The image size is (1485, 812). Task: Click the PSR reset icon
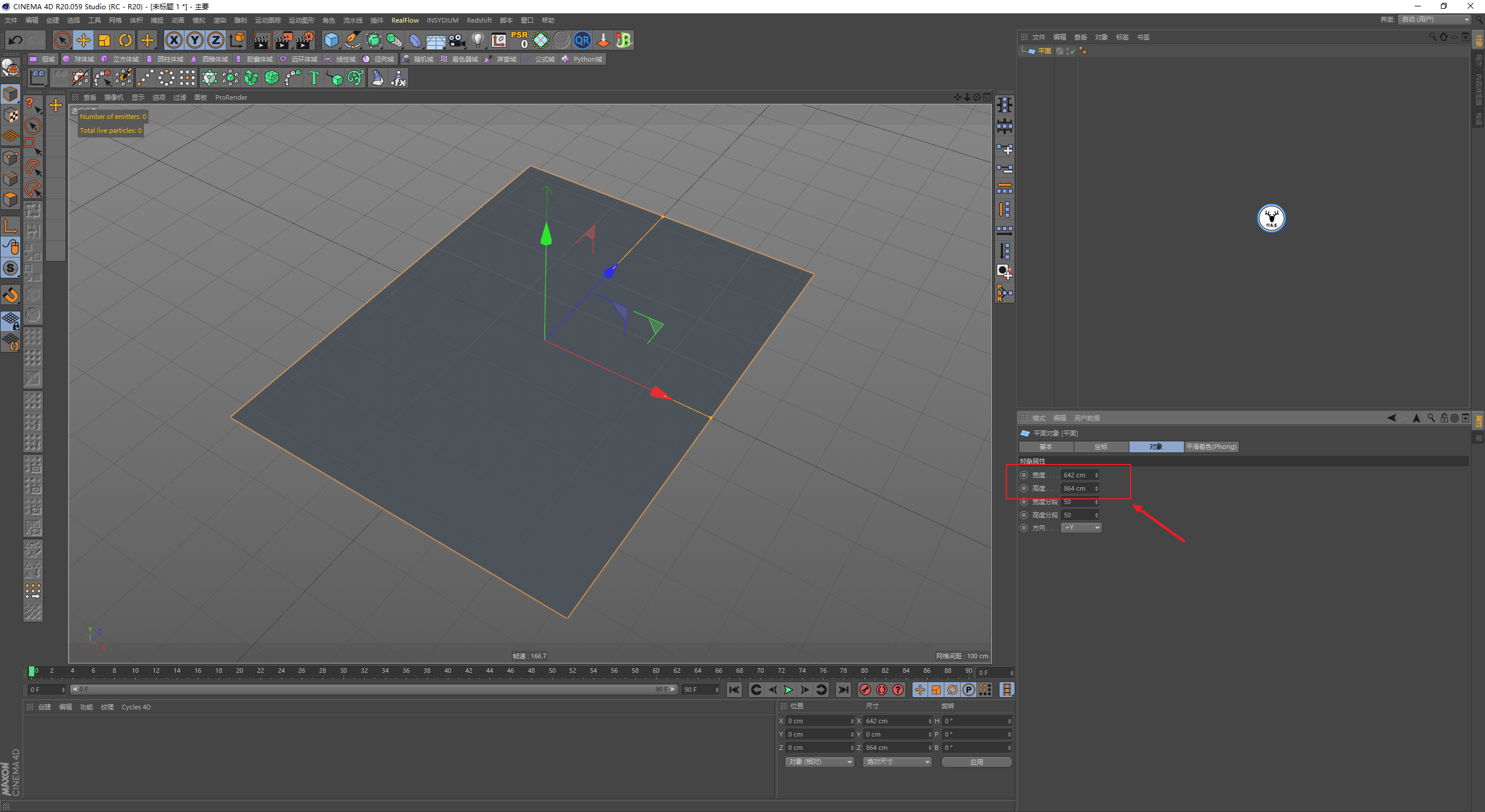pos(519,40)
